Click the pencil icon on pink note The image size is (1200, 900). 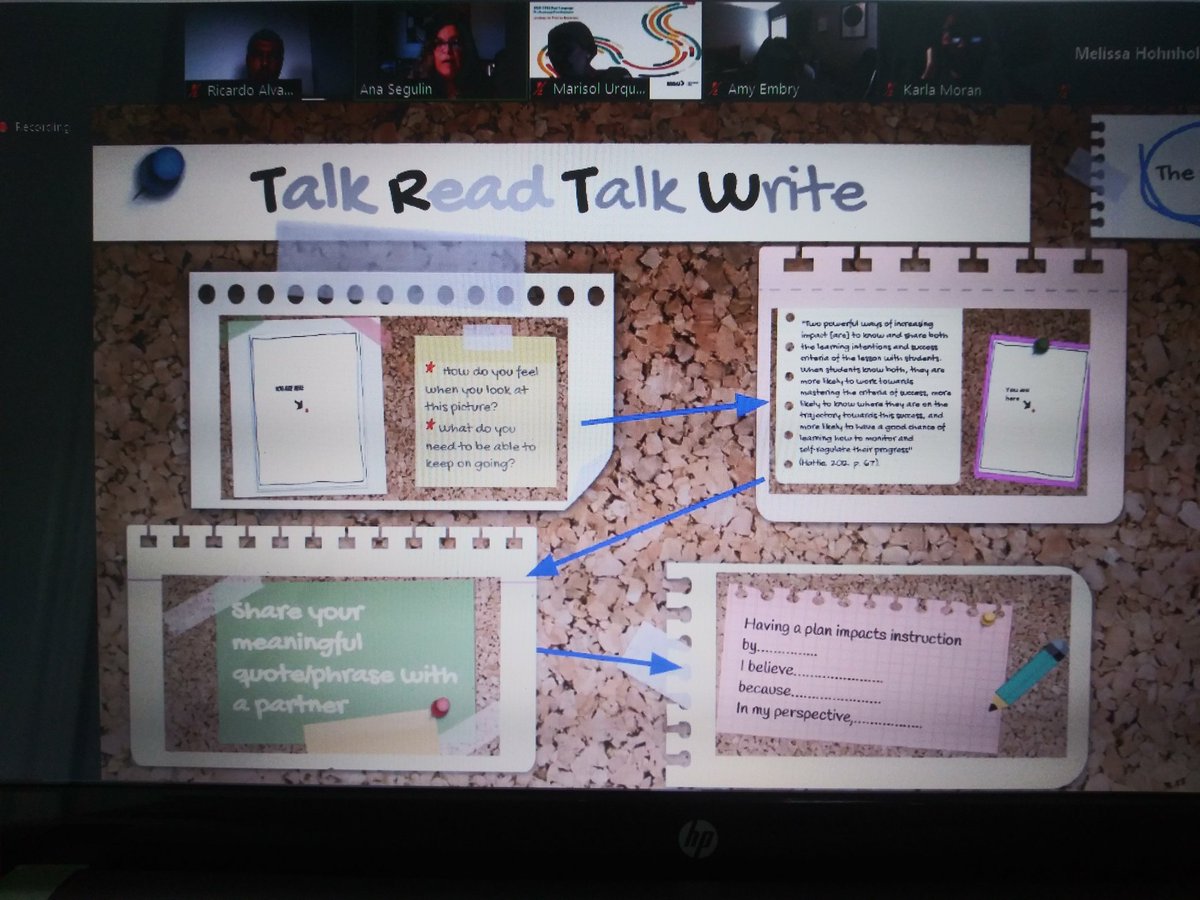click(x=1028, y=676)
